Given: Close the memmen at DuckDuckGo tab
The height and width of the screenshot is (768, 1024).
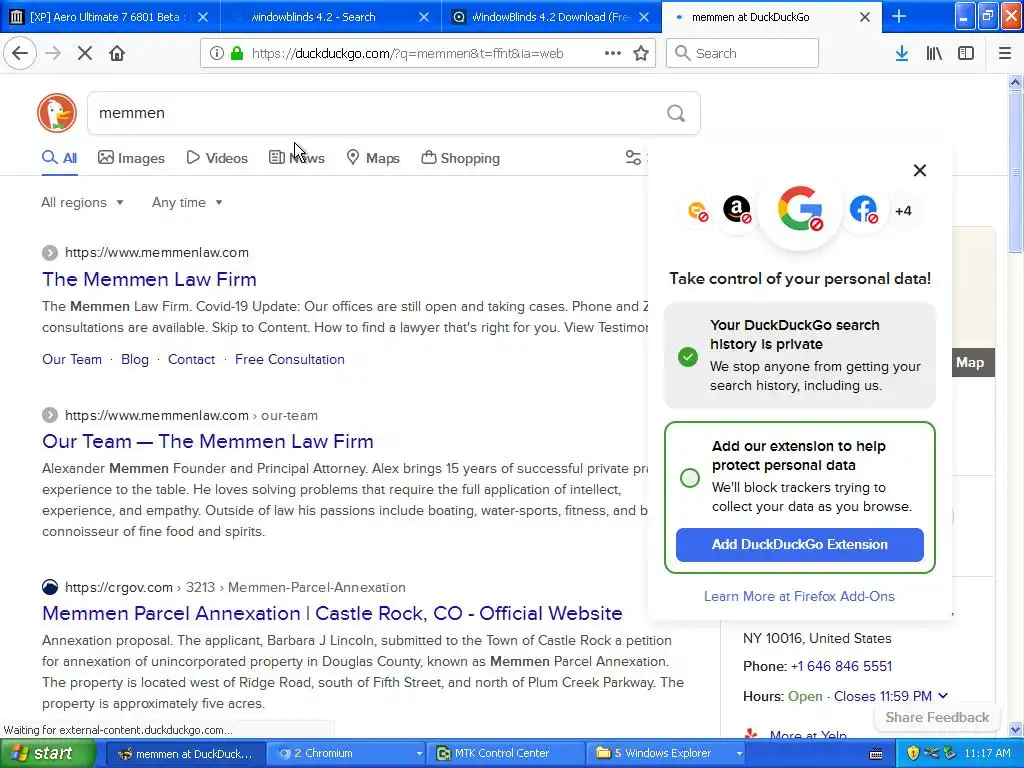Looking at the screenshot, I should click(x=865, y=17).
